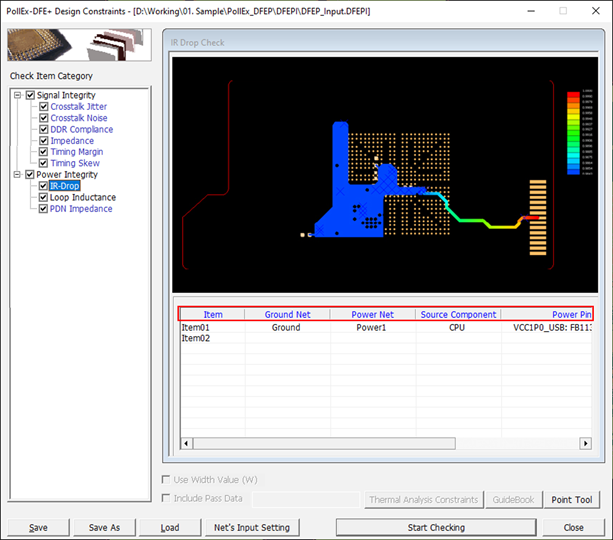
Task: Collapse the Power Integrity tree node
Action: click(18, 175)
